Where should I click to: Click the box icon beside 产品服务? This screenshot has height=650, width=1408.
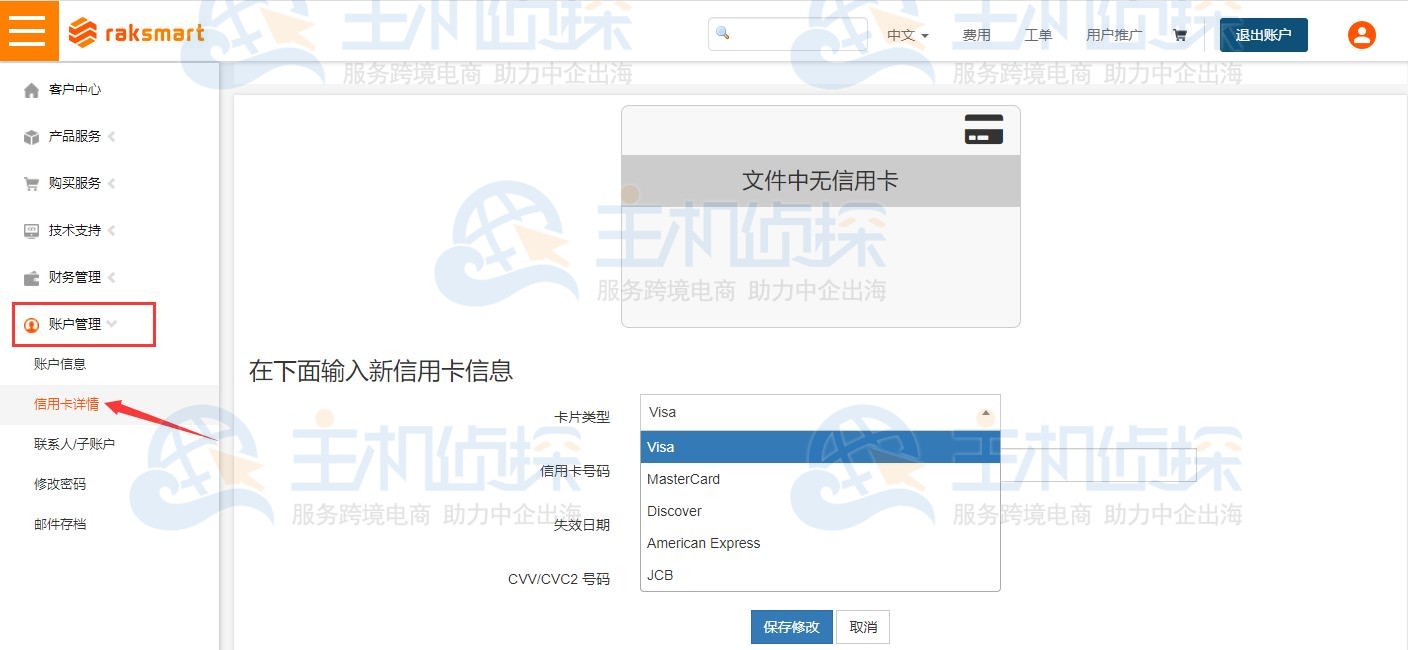pyautogui.click(x=31, y=137)
